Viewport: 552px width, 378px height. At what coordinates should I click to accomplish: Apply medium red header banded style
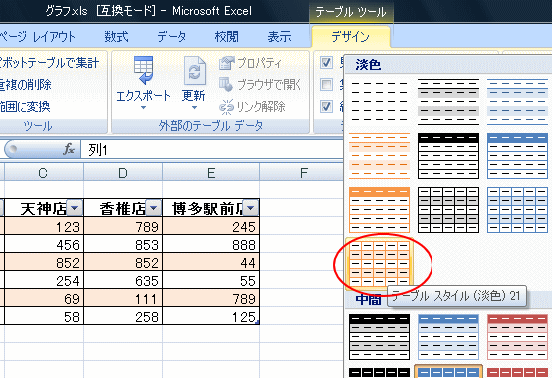click(517, 337)
